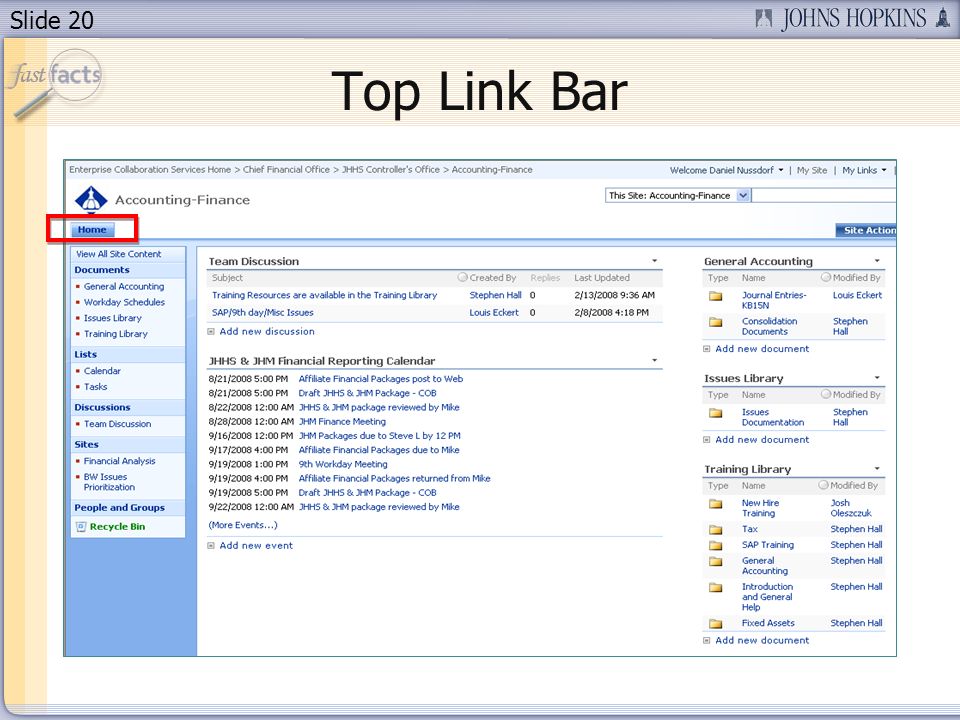The height and width of the screenshot is (720, 960).
Task: Expand the Issues Library web part menu
Action: click(x=877, y=378)
